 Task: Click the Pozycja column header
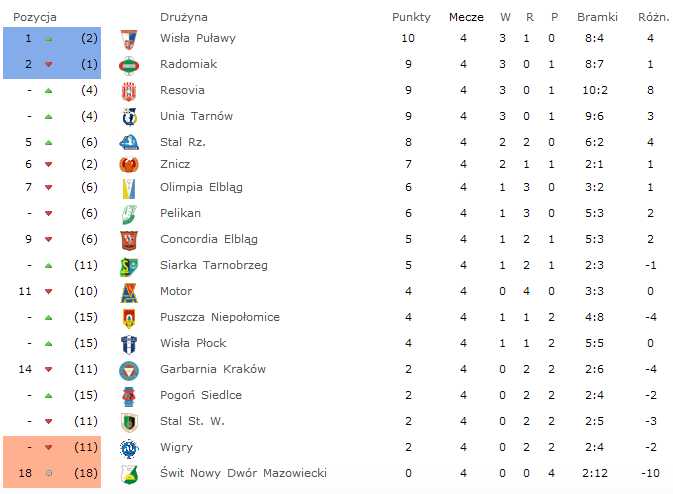35,18
